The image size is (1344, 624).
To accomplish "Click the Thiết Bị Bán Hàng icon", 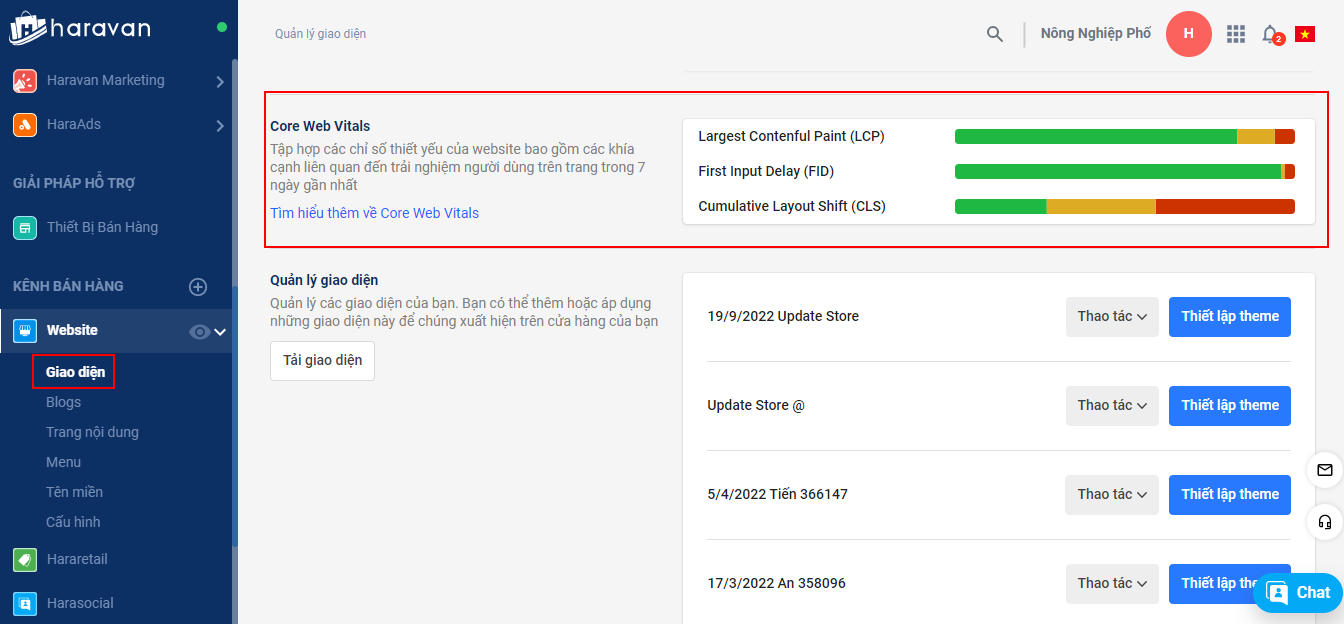I will point(25,228).
